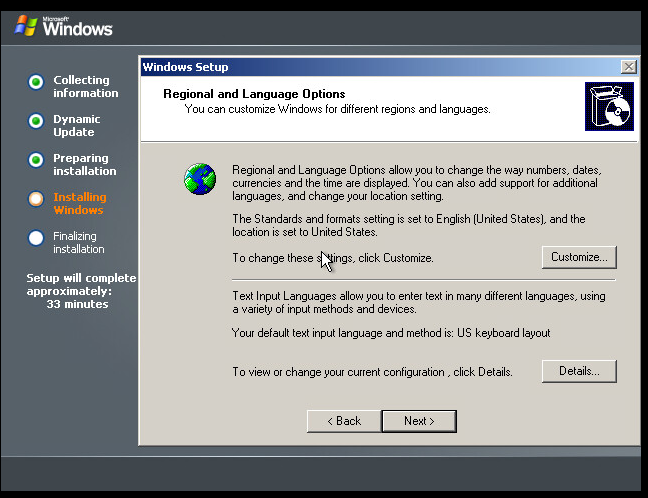Open text input settings with Details button
Viewport: 648px width, 498px height.
click(x=579, y=371)
